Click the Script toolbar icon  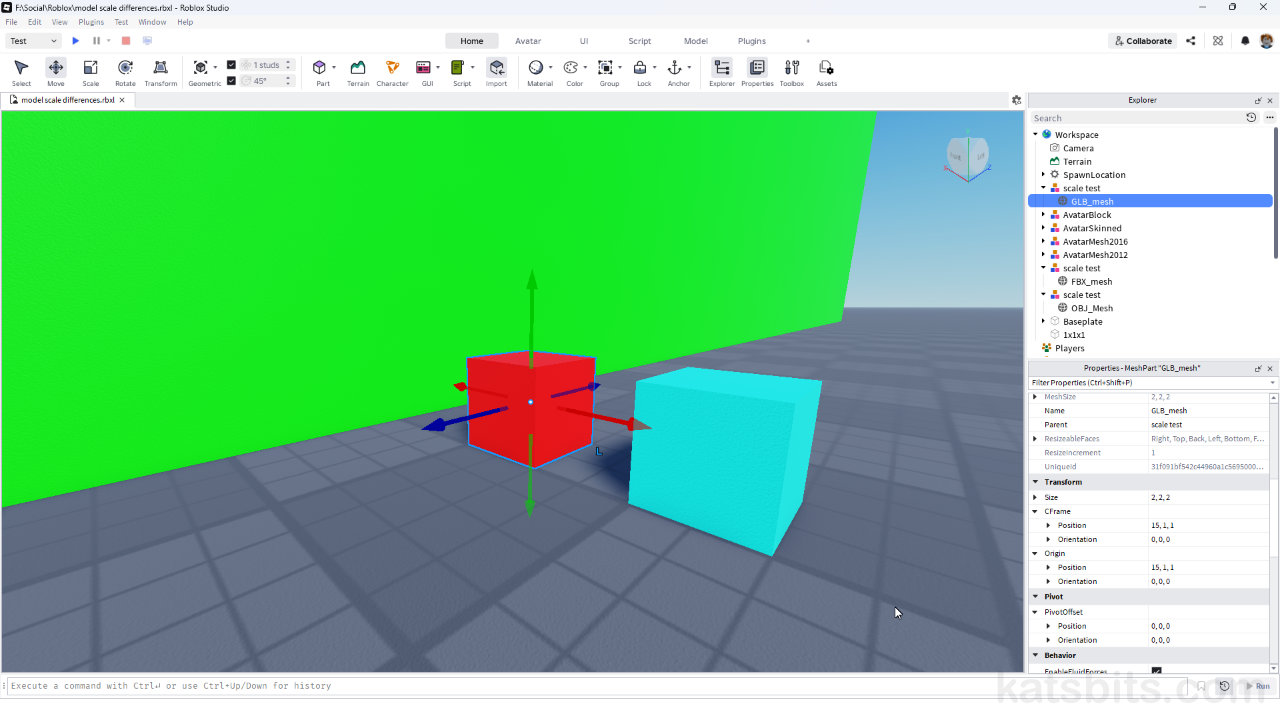click(x=457, y=67)
